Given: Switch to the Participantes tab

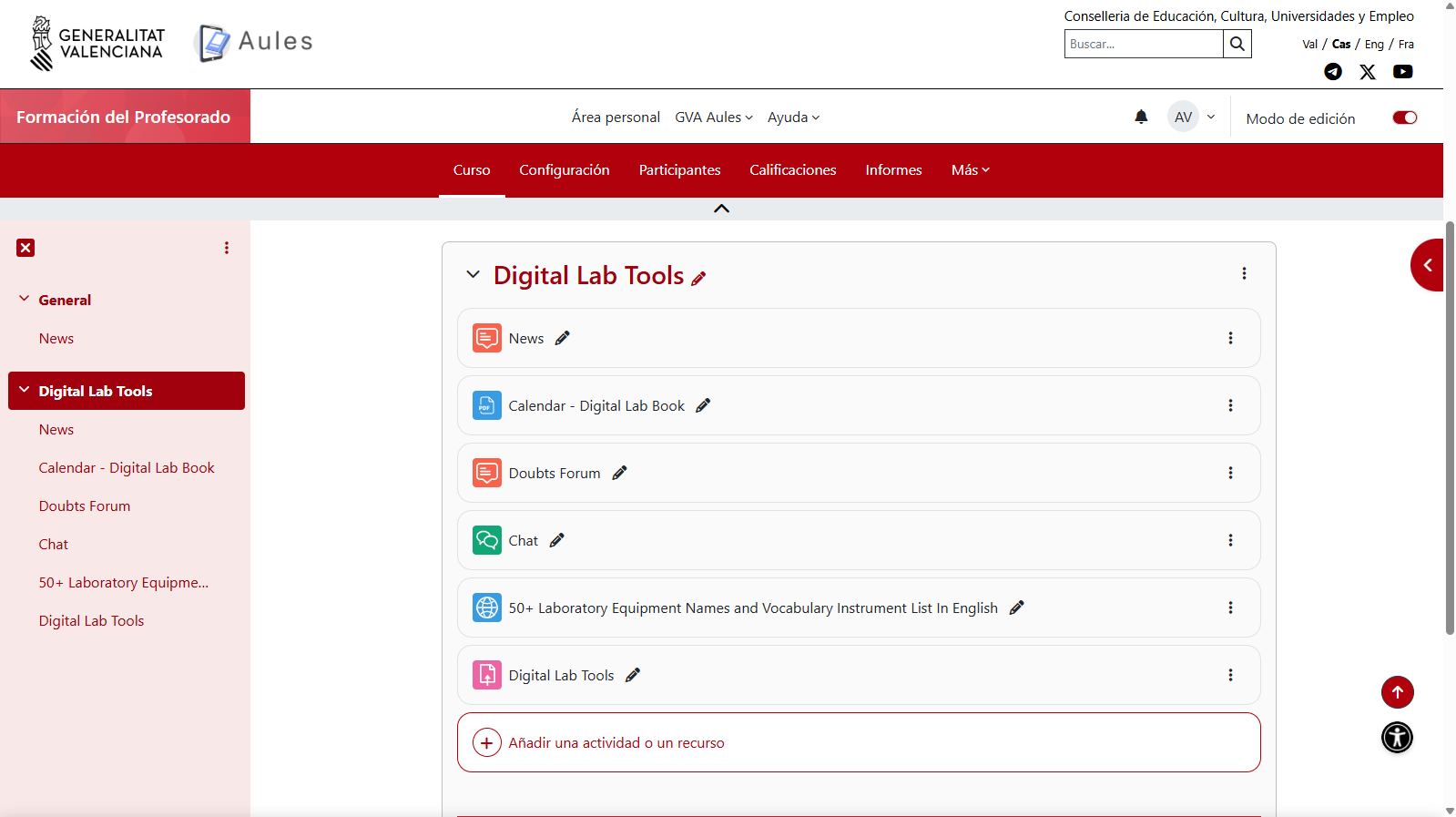Looking at the screenshot, I should coord(679,170).
